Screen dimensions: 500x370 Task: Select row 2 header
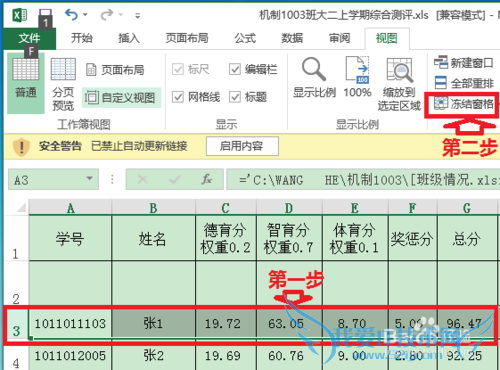pos(16,283)
